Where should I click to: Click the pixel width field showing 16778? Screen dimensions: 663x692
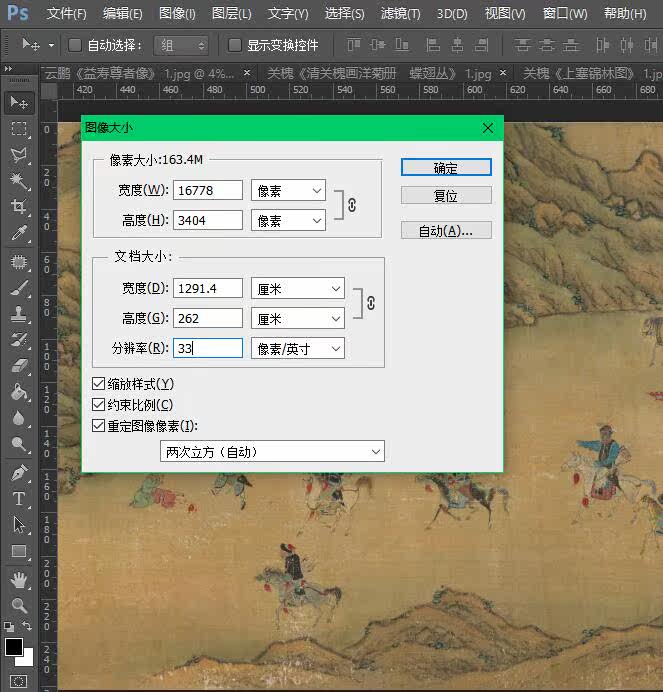click(208, 190)
